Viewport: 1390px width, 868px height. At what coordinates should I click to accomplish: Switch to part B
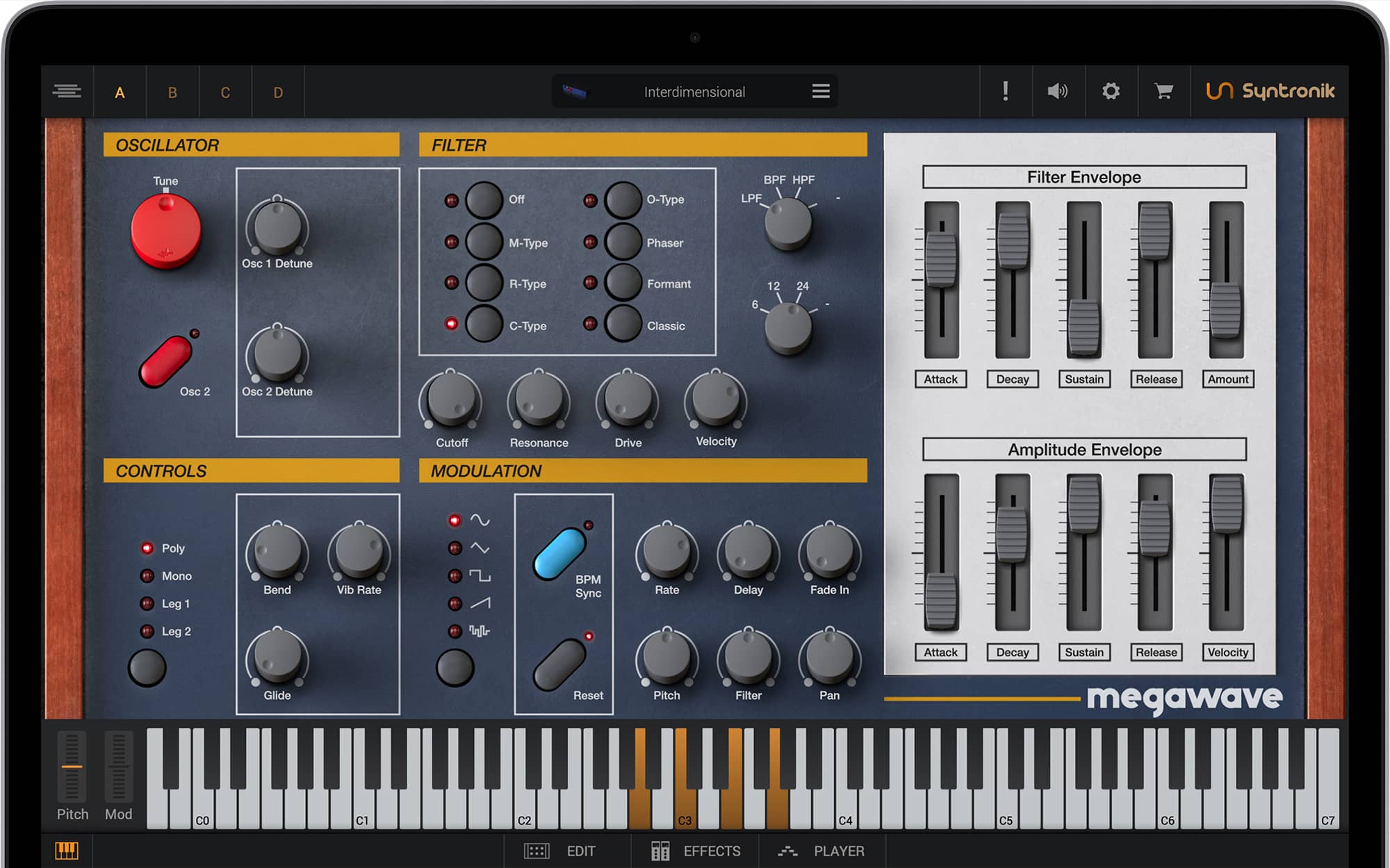tap(172, 91)
